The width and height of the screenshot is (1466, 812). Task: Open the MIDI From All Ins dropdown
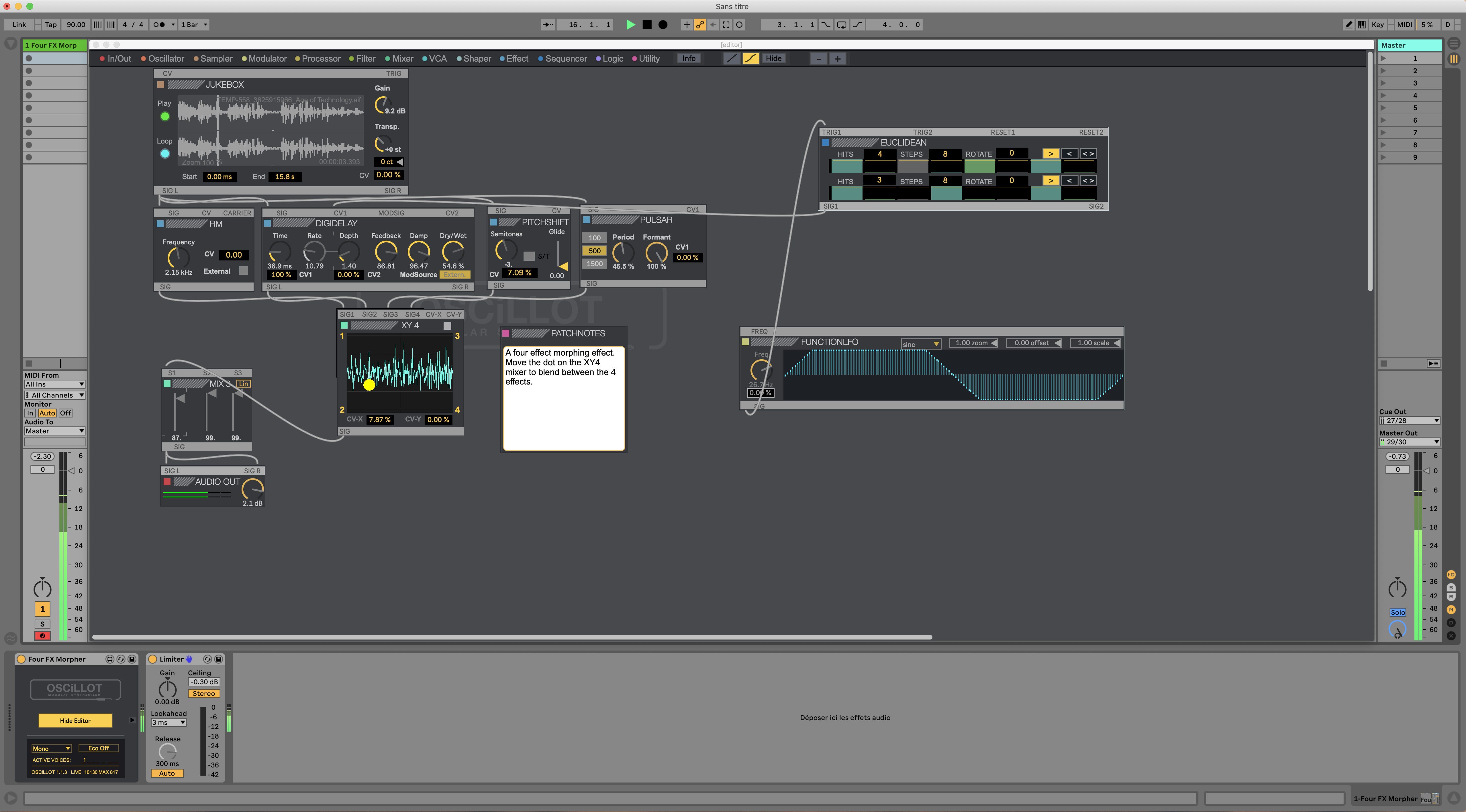click(x=54, y=384)
